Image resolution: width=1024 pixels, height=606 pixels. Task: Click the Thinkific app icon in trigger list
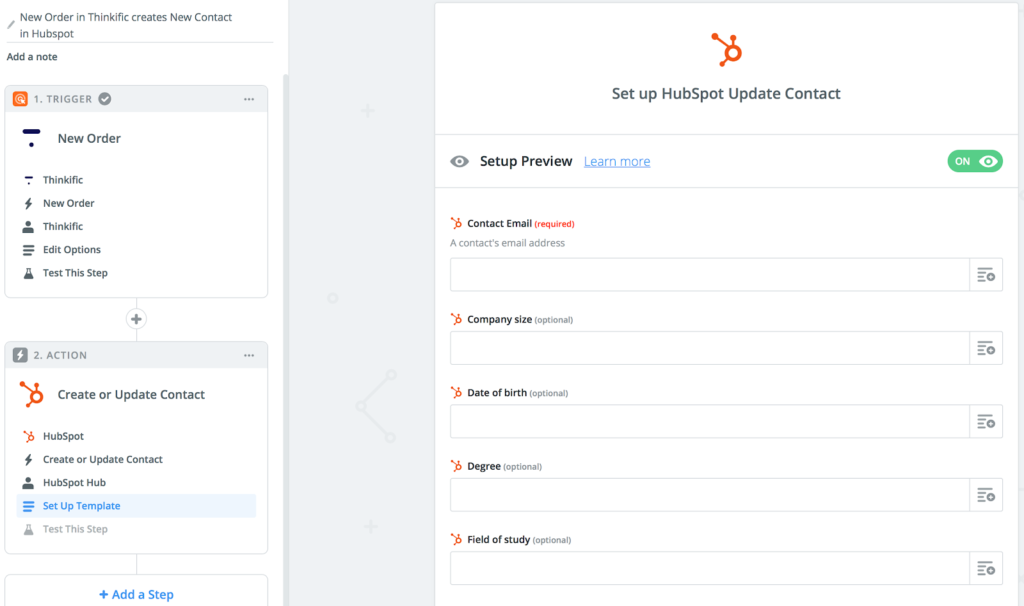(28, 180)
